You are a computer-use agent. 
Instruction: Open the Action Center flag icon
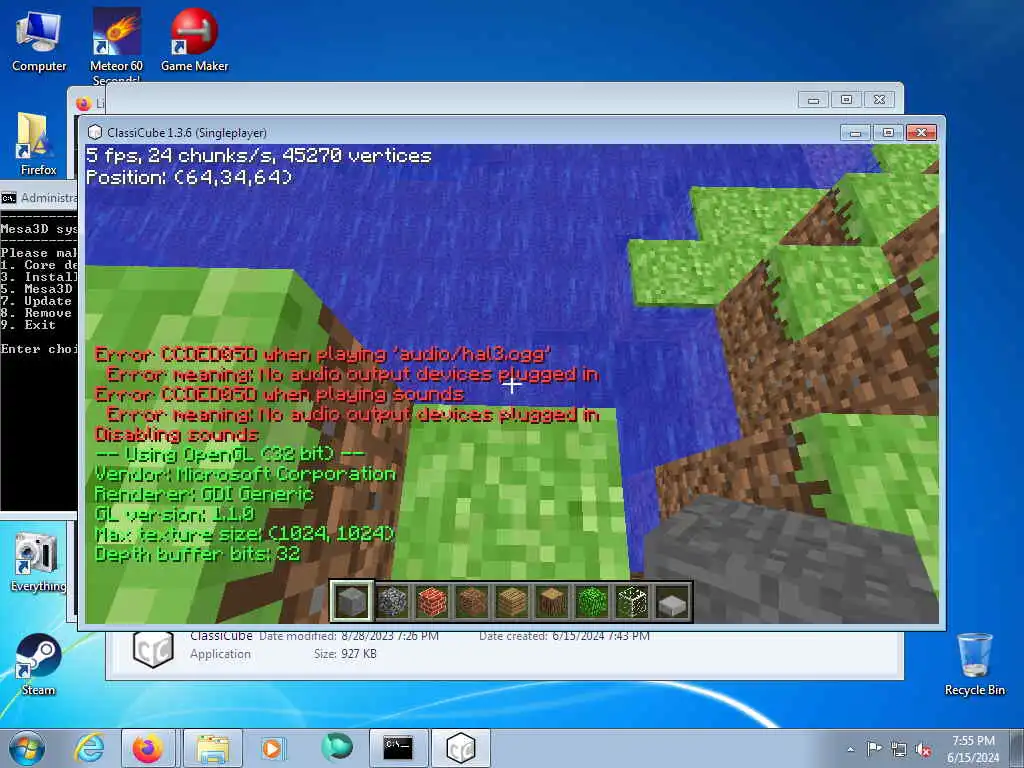[874, 749]
